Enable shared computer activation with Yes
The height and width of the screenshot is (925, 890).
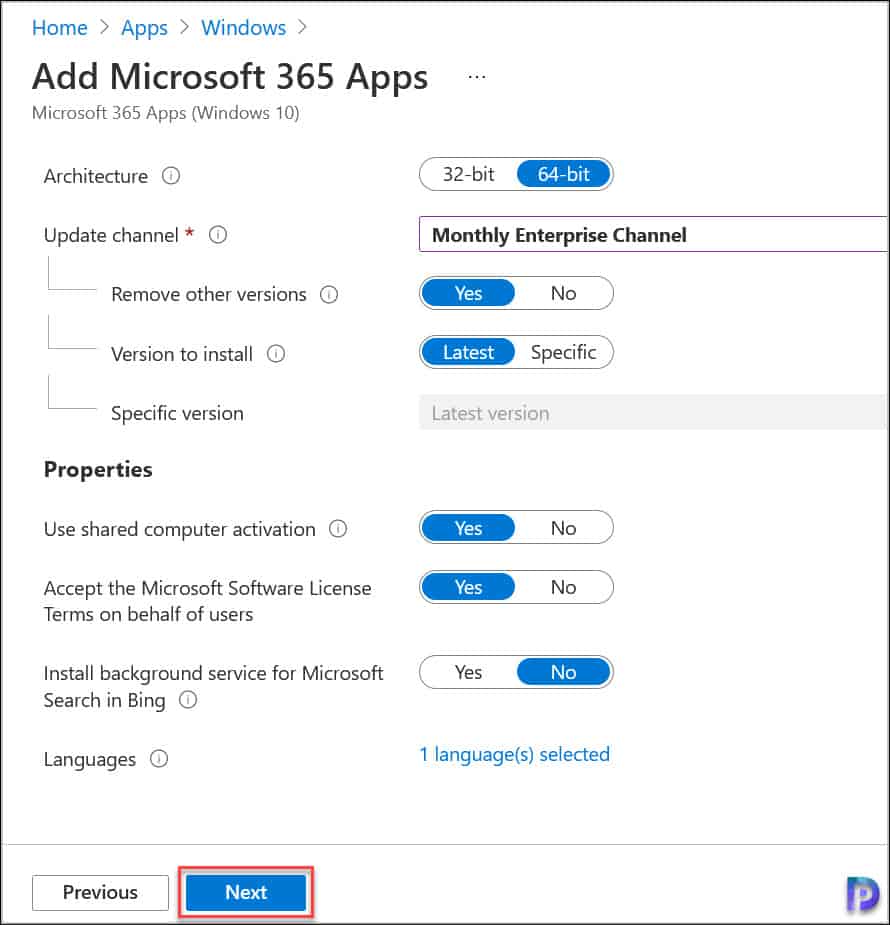tap(468, 528)
